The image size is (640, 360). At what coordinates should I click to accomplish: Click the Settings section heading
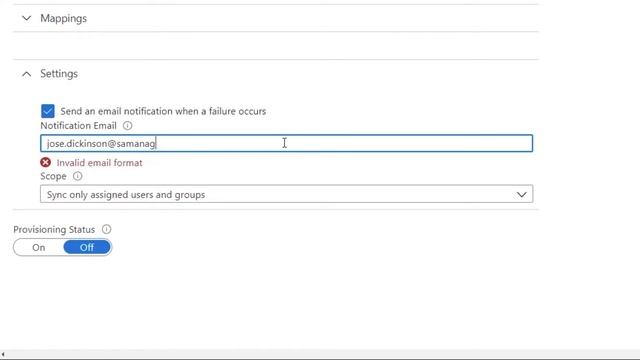(x=59, y=74)
